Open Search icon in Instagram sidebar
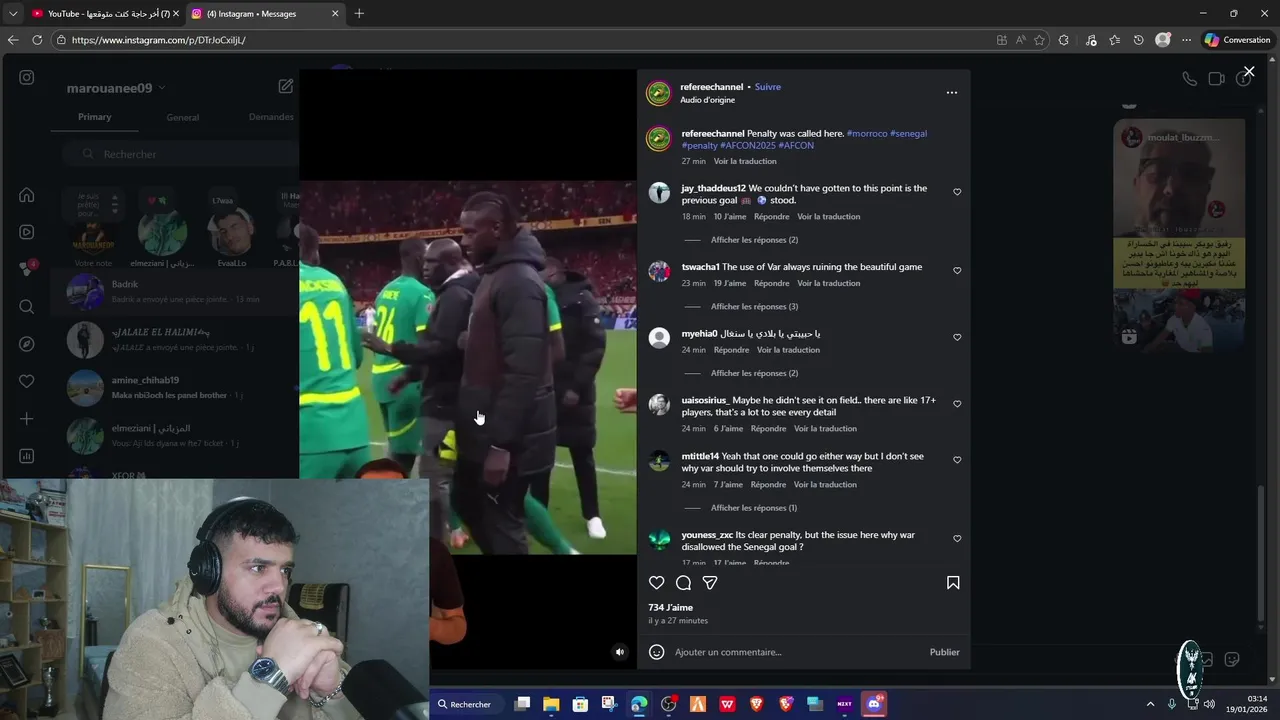 (x=27, y=307)
